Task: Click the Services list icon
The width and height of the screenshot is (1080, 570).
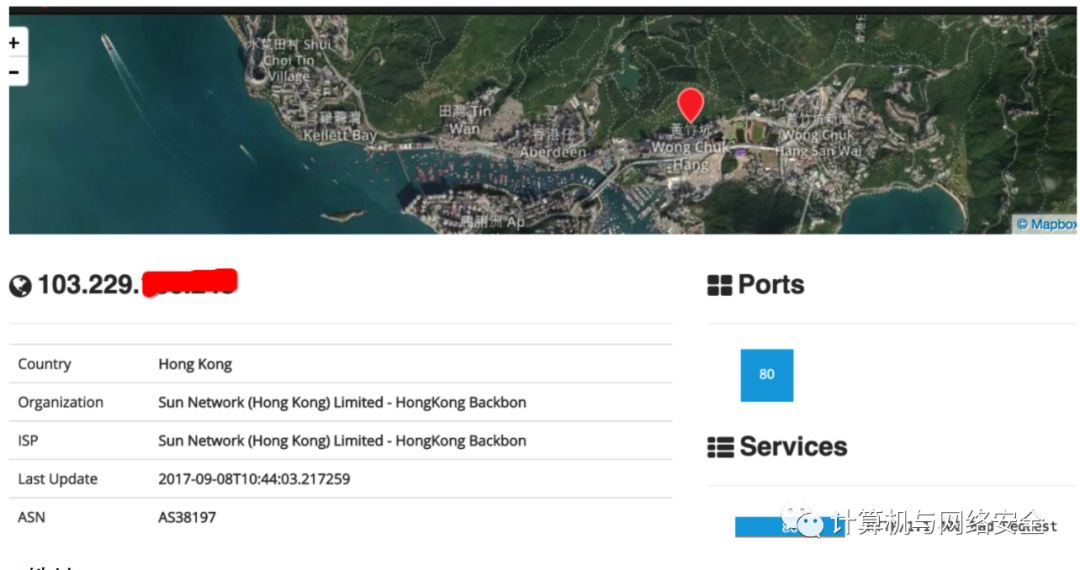Action: (719, 447)
